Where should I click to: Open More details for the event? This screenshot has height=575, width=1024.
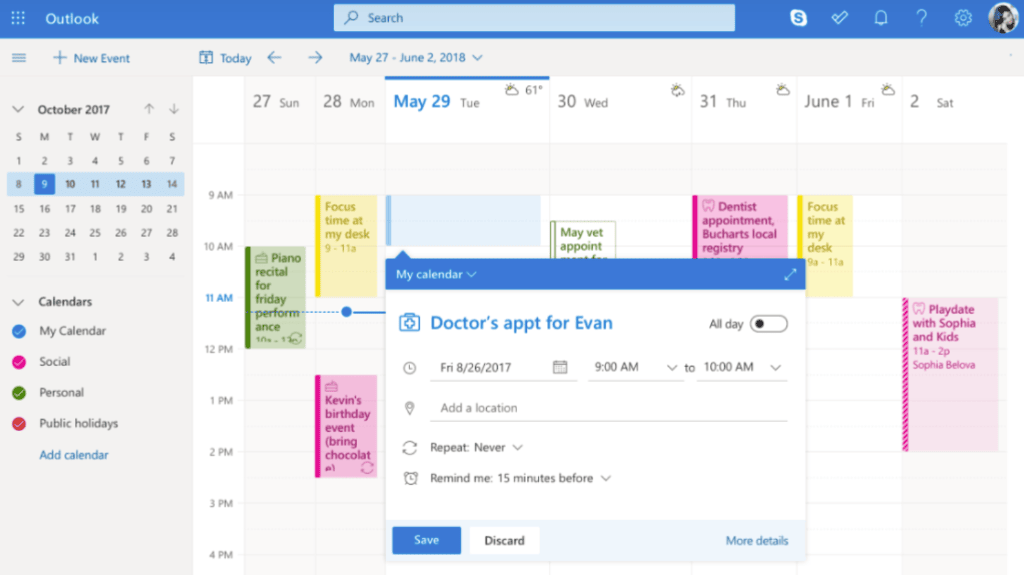[x=757, y=540]
